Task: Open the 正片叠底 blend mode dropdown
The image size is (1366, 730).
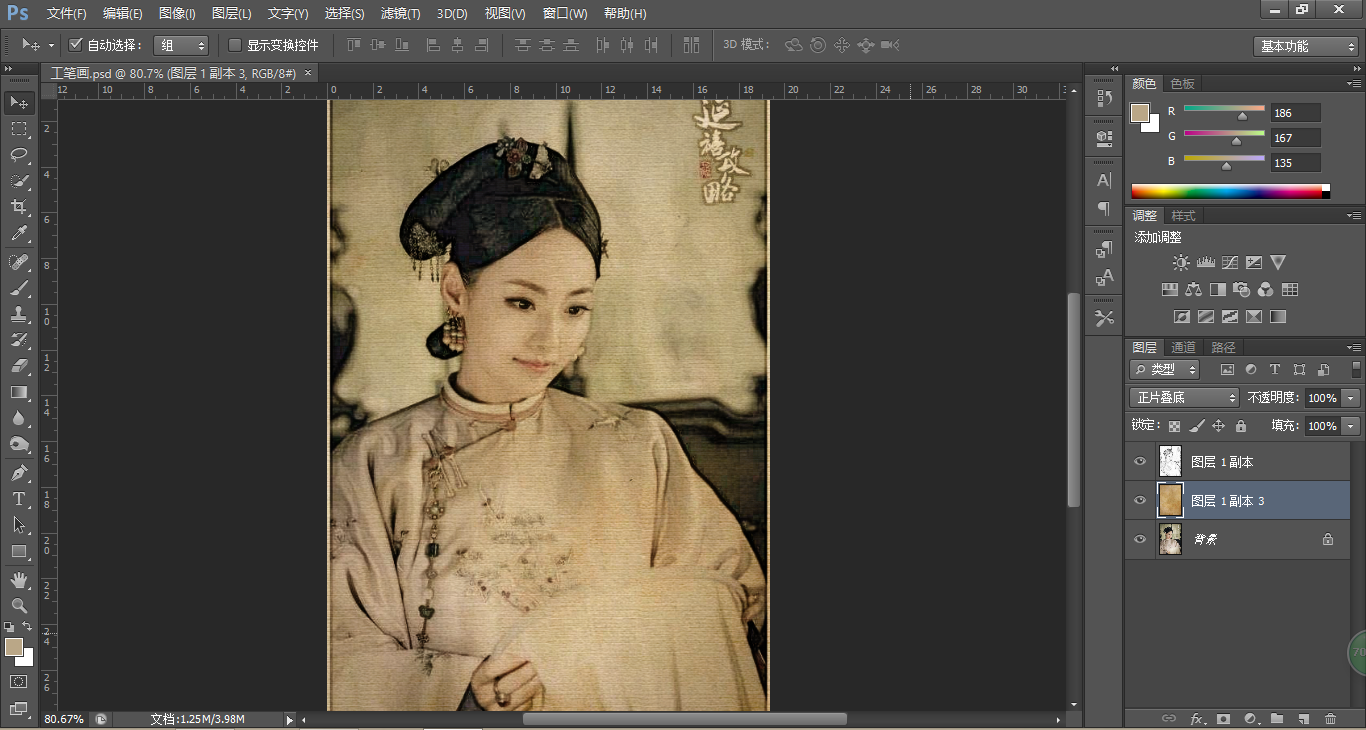Action: coord(1184,397)
